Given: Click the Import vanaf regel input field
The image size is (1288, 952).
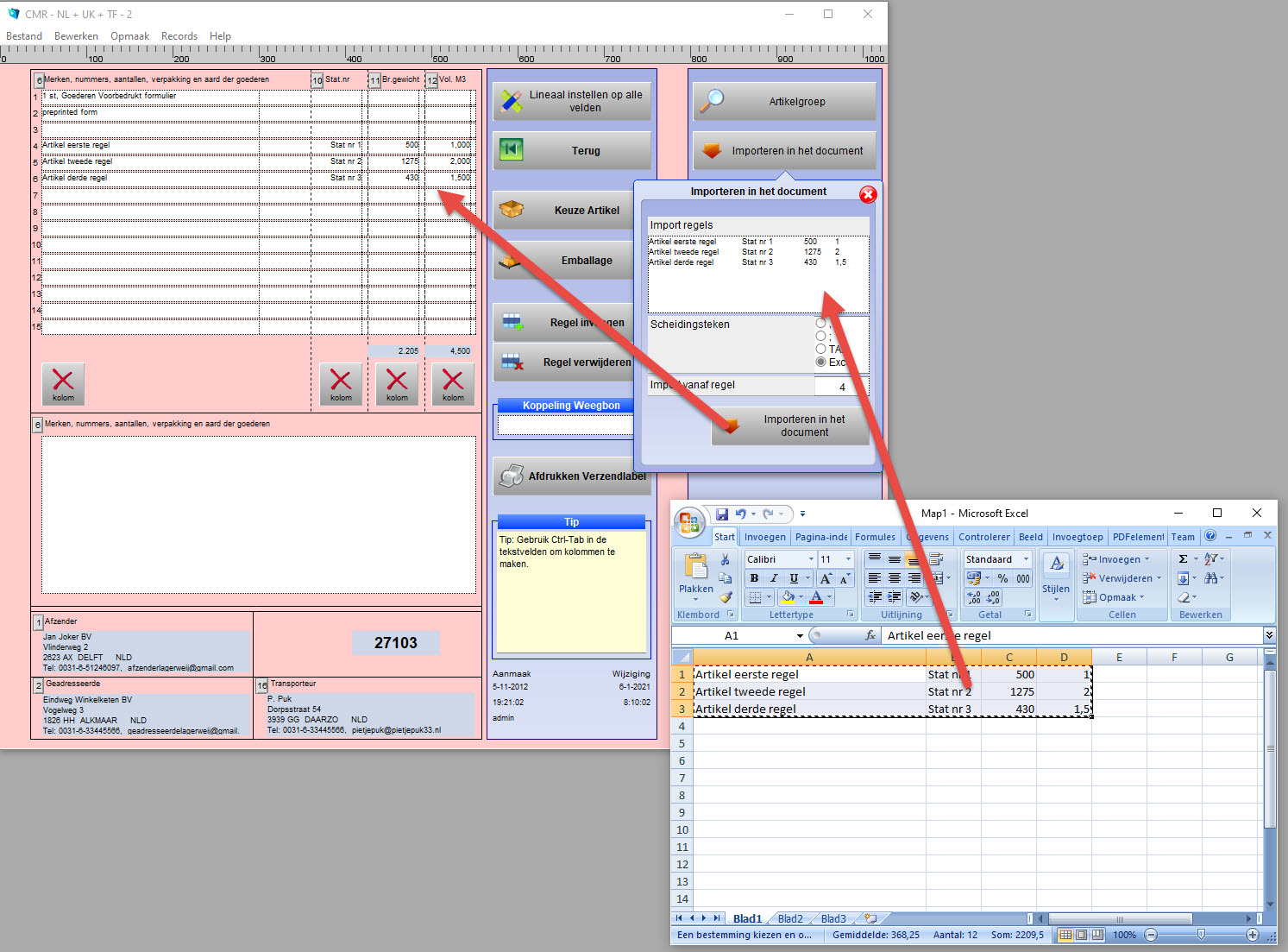Looking at the screenshot, I should pos(841,385).
